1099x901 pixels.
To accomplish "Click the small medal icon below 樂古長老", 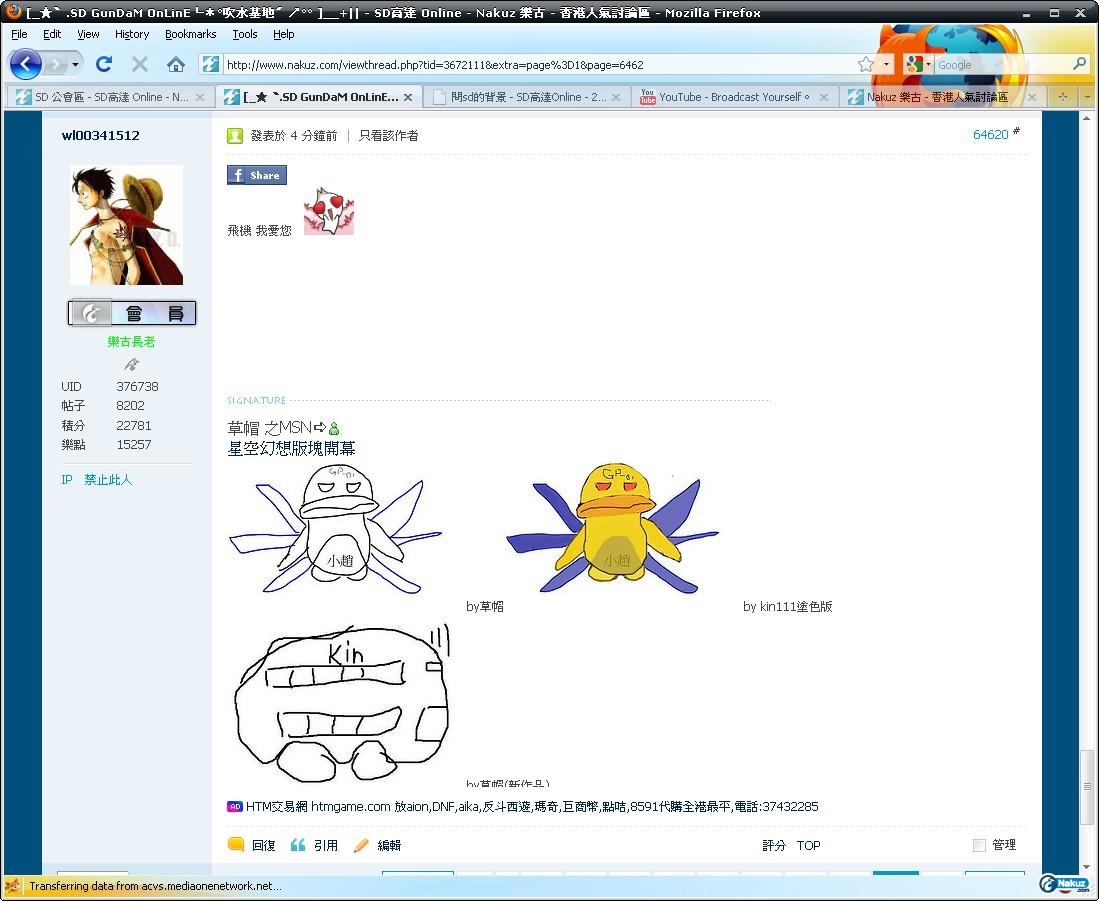I will click(132, 364).
